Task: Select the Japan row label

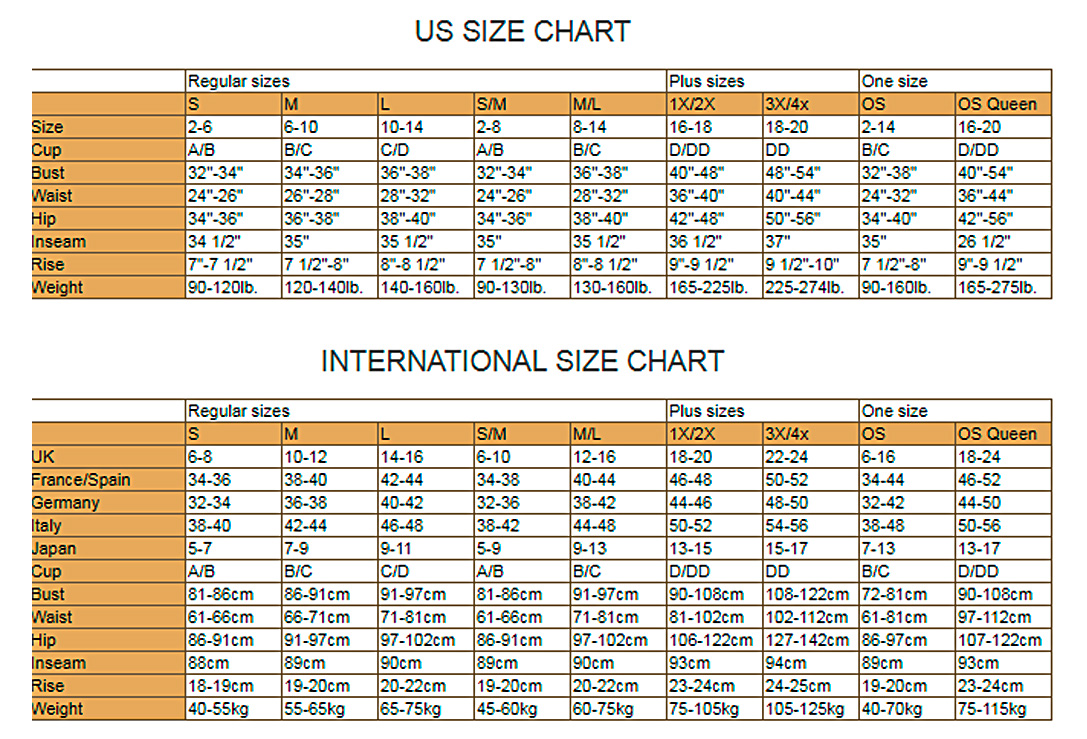Action: coord(54,549)
